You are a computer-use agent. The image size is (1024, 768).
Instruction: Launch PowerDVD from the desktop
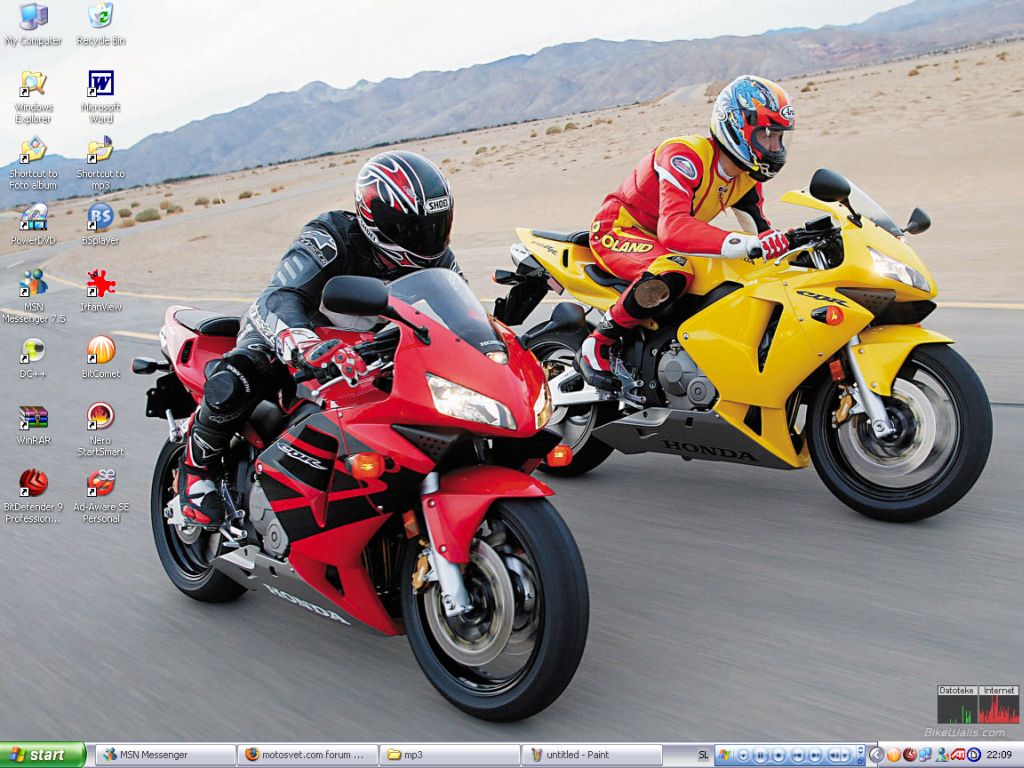(x=33, y=224)
